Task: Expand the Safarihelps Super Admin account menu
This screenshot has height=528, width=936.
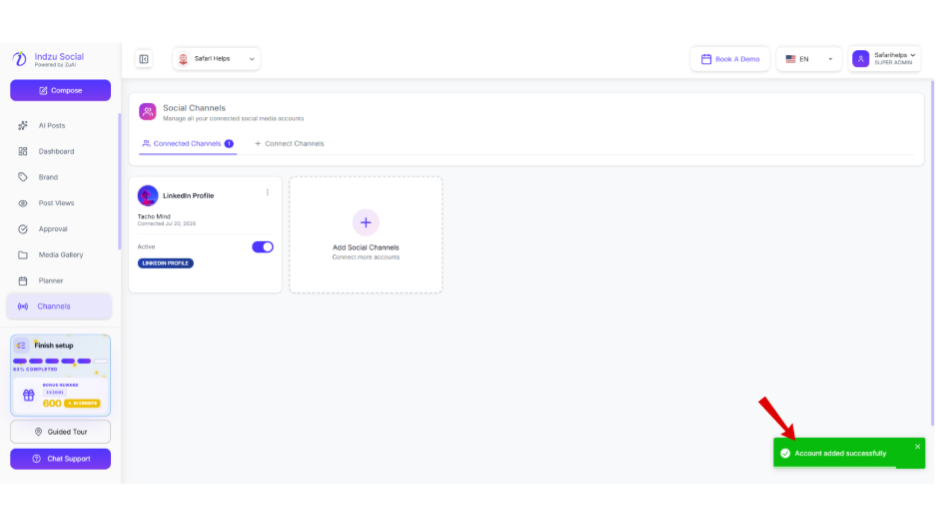Action: 884,59
